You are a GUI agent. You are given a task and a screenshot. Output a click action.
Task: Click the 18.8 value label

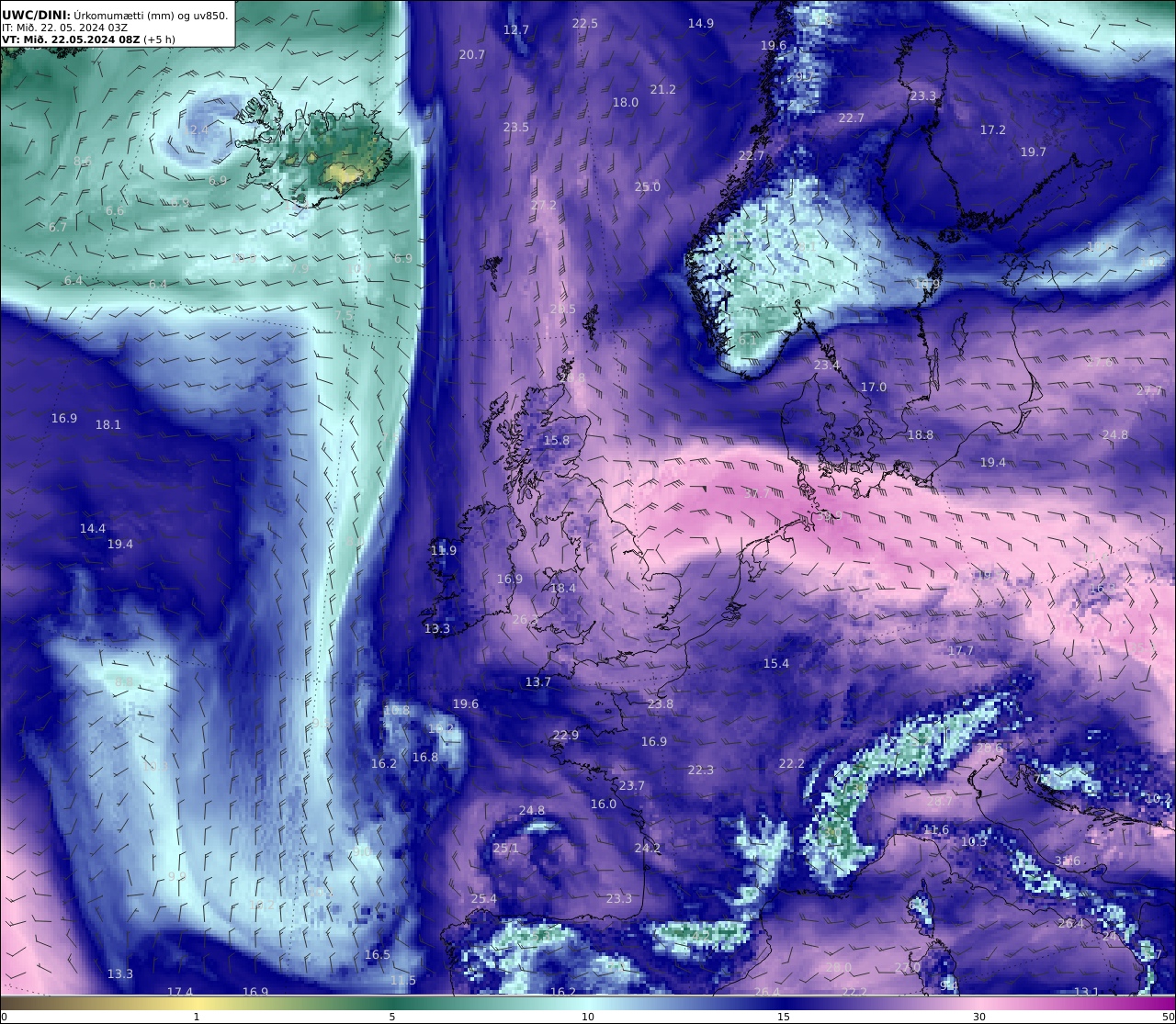pos(921,435)
